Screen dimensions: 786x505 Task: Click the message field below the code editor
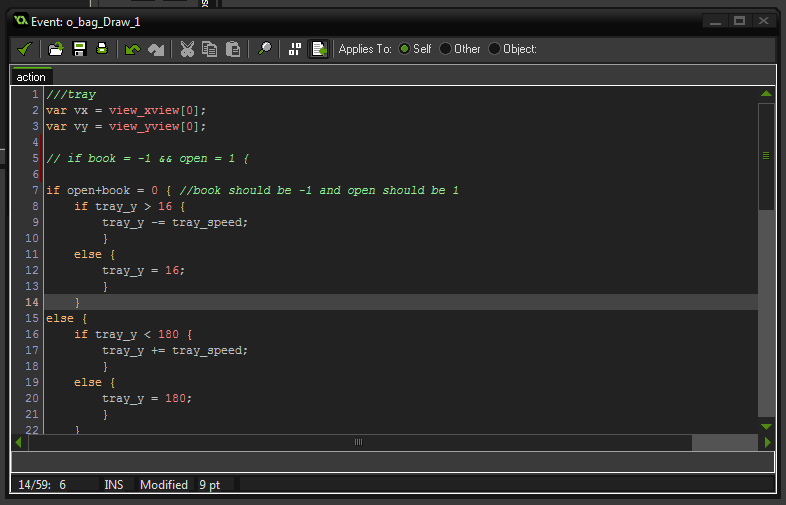coord(392,462)
